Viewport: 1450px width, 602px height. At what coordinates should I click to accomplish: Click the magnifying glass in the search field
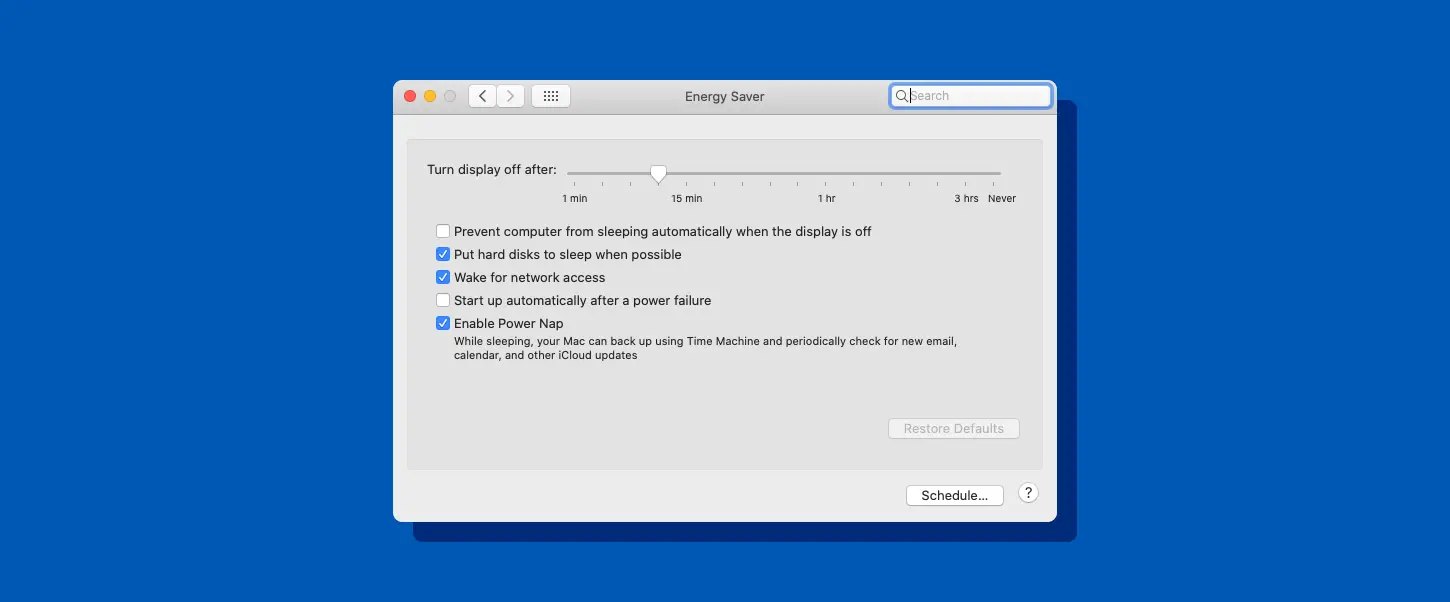click(902, 96)
